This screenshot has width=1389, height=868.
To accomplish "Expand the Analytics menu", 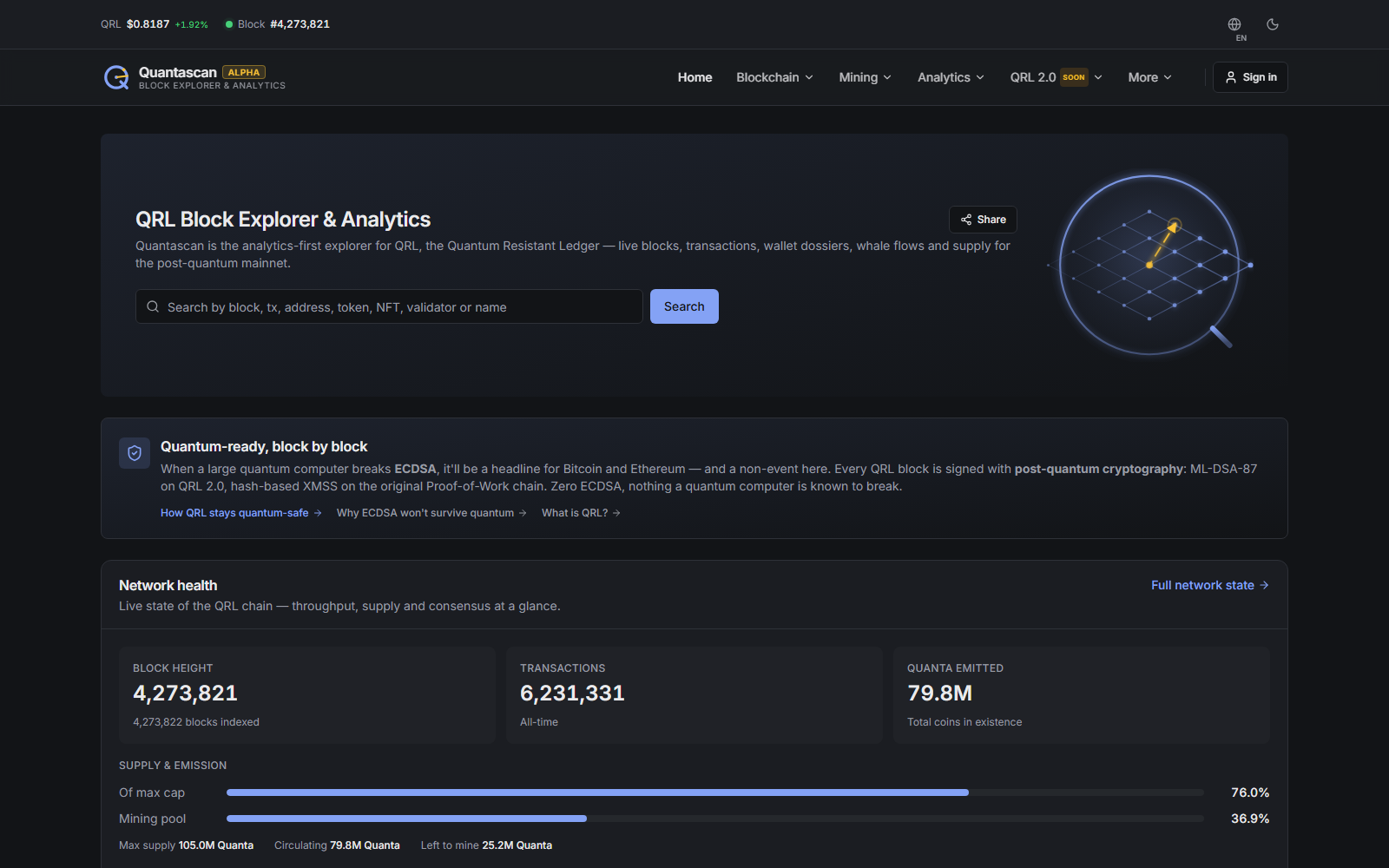I will coord(951,77).
